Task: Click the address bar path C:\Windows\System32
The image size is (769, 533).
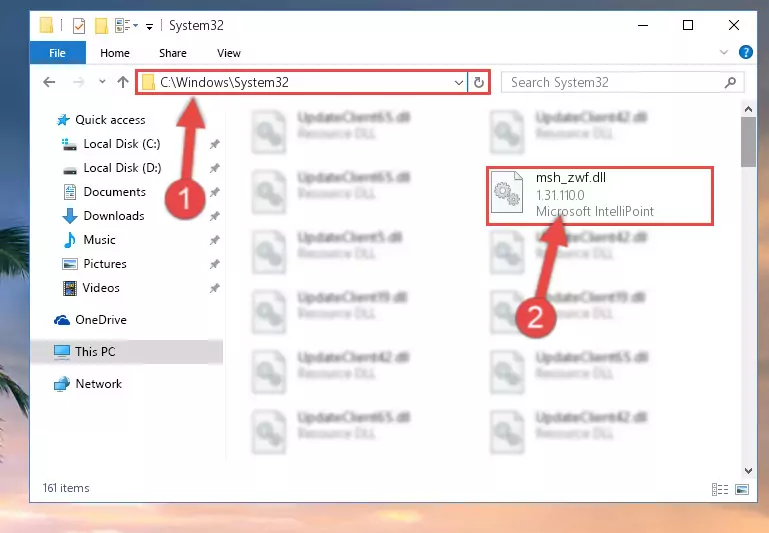Action: (224, 82)
